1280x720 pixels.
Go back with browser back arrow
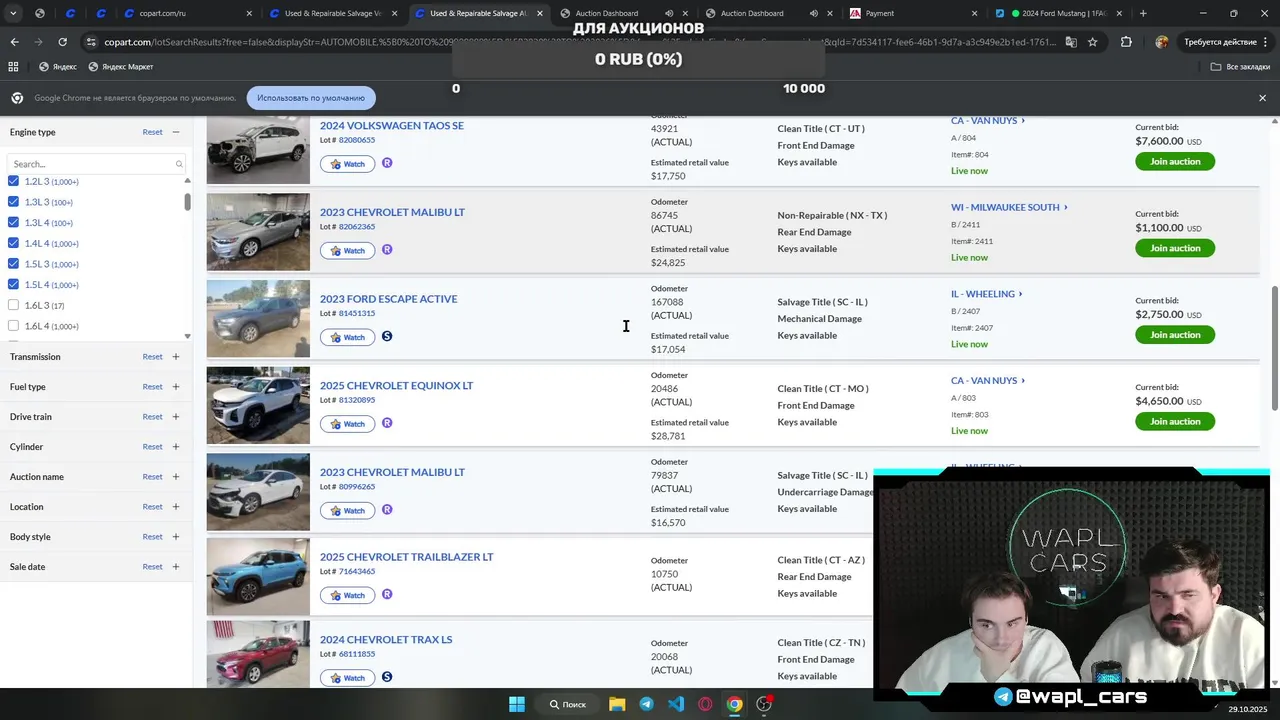click(x=14, y=42)
